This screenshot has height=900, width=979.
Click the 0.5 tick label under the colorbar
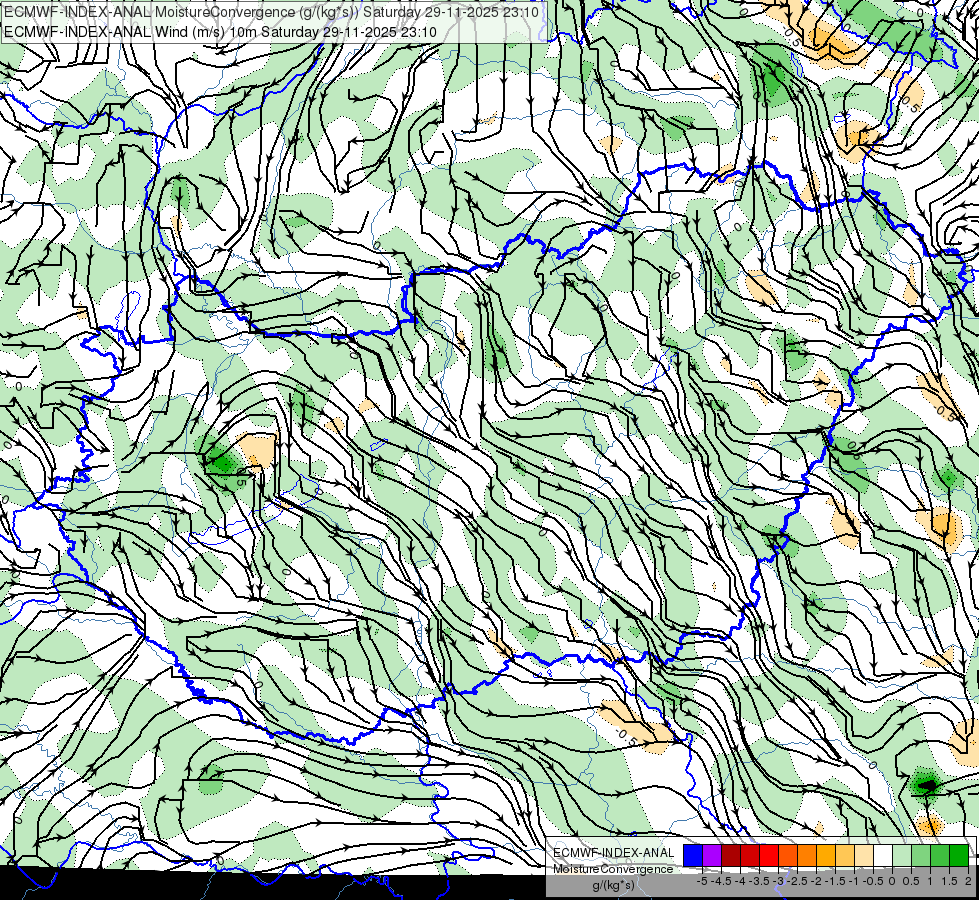pyautogui.click(x=911, y=881)
